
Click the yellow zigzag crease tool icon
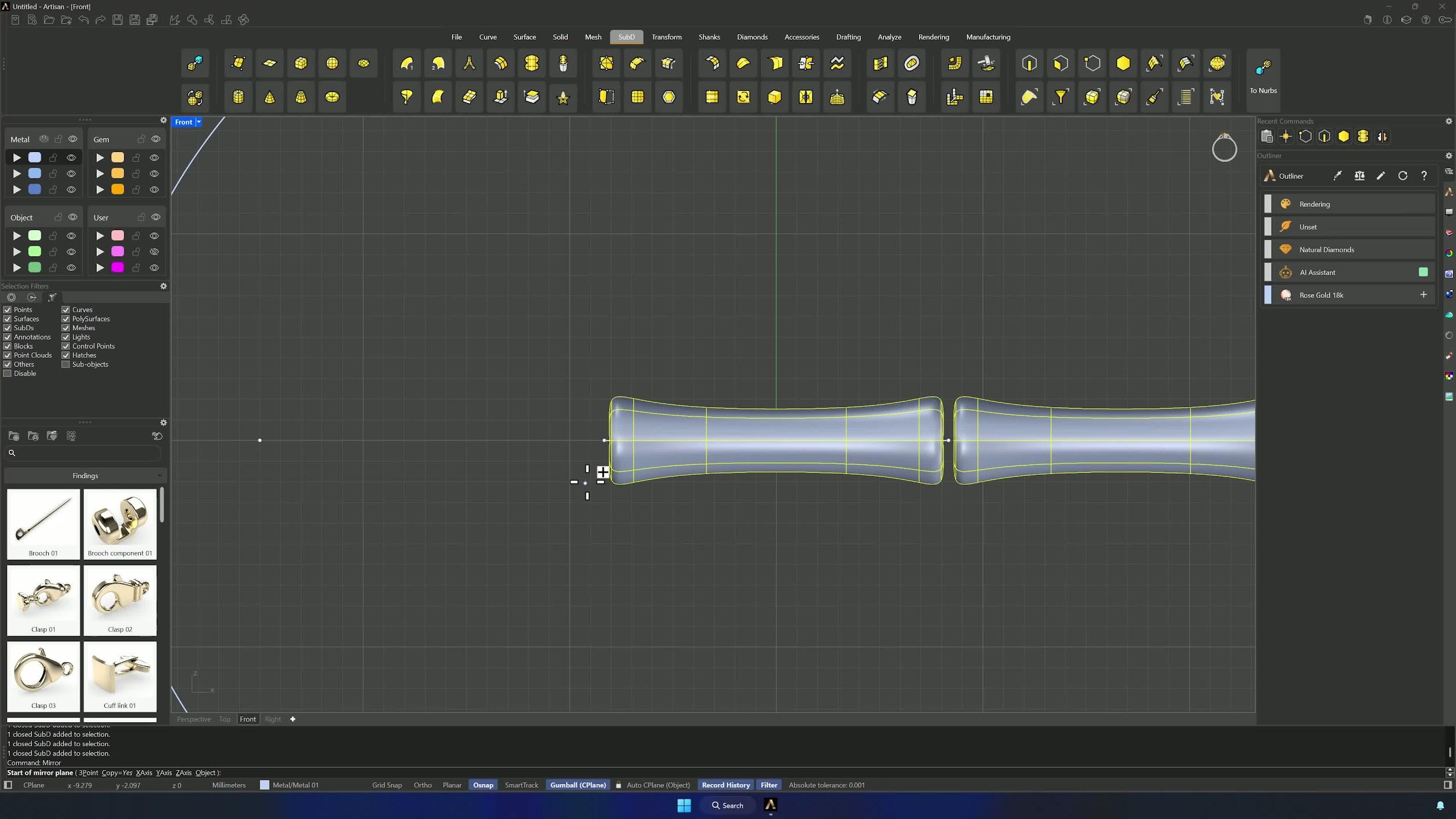coord(837,63)
